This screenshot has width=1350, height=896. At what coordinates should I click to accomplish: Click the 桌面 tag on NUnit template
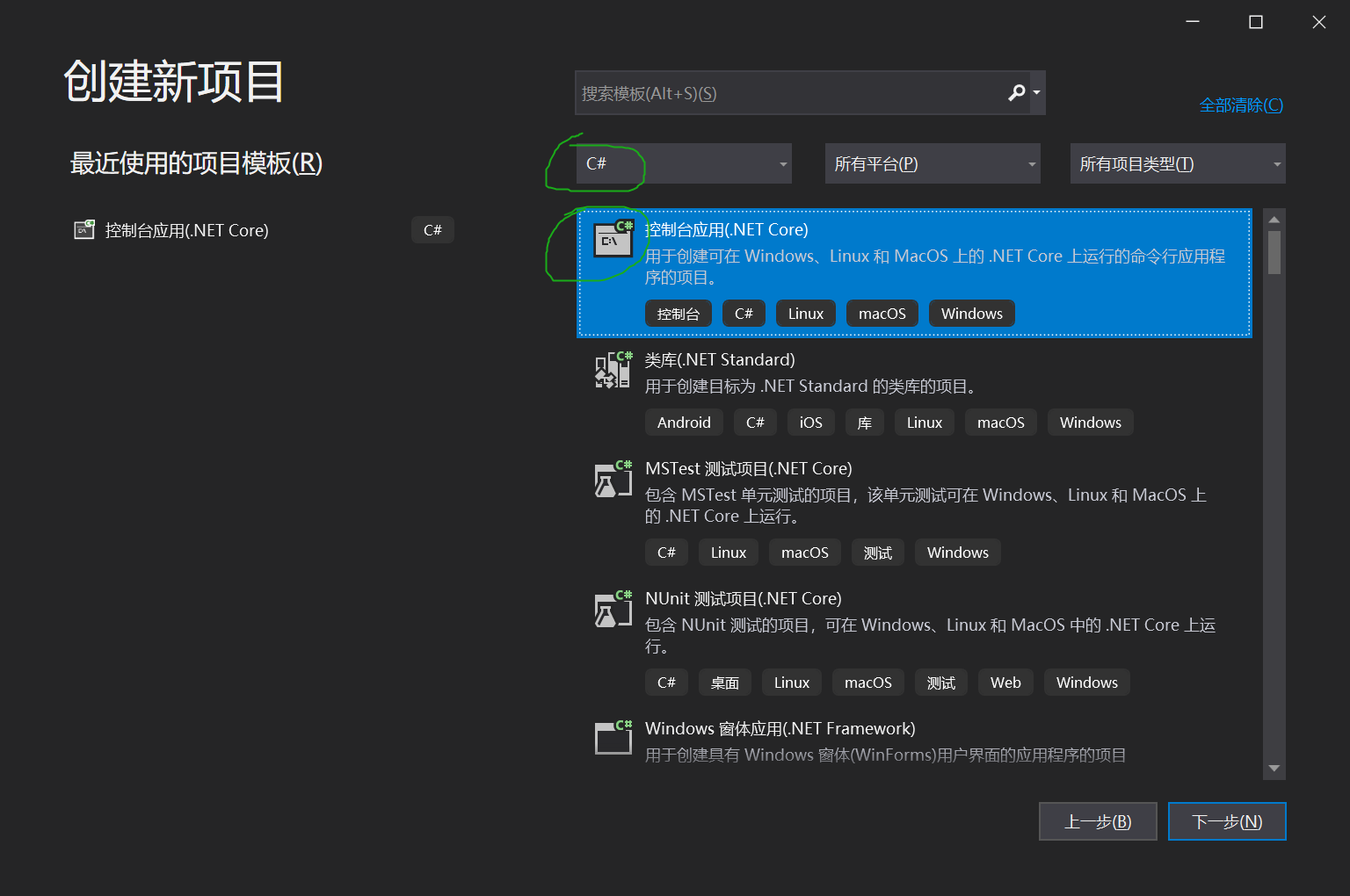[725, 683]
